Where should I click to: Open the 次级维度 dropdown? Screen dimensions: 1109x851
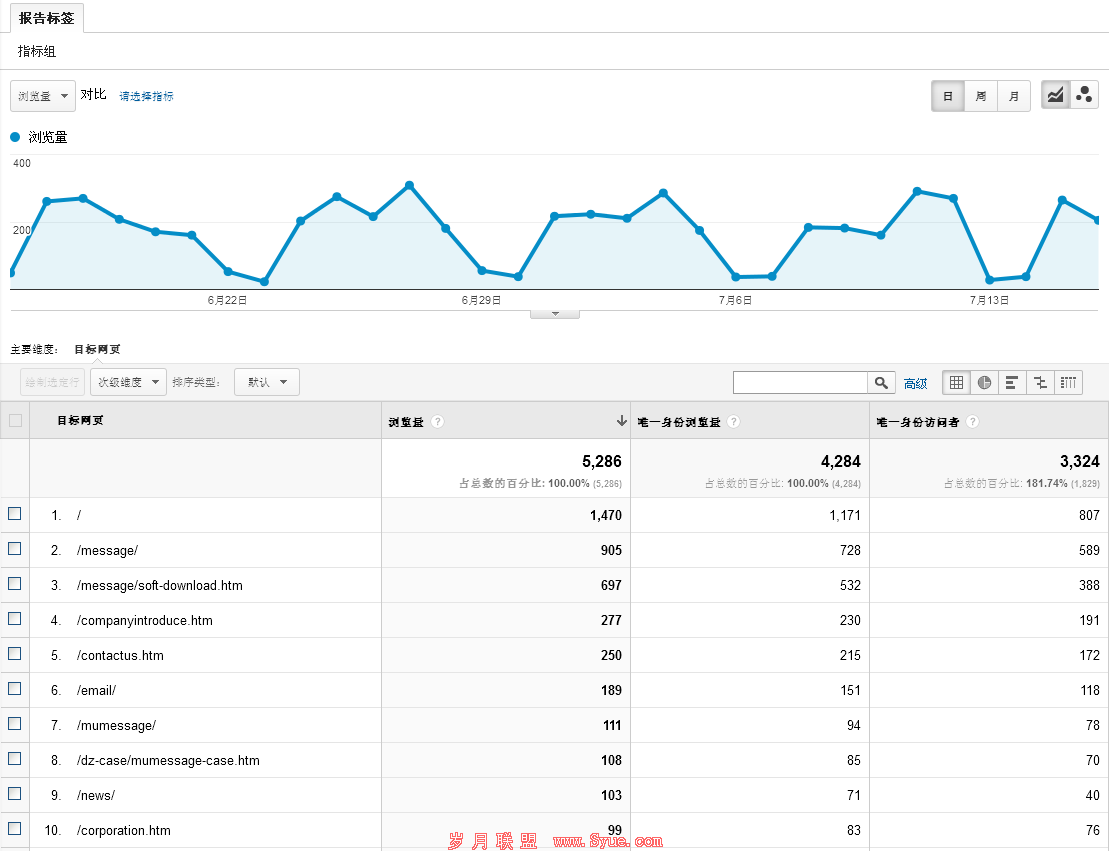coord(128,382)
